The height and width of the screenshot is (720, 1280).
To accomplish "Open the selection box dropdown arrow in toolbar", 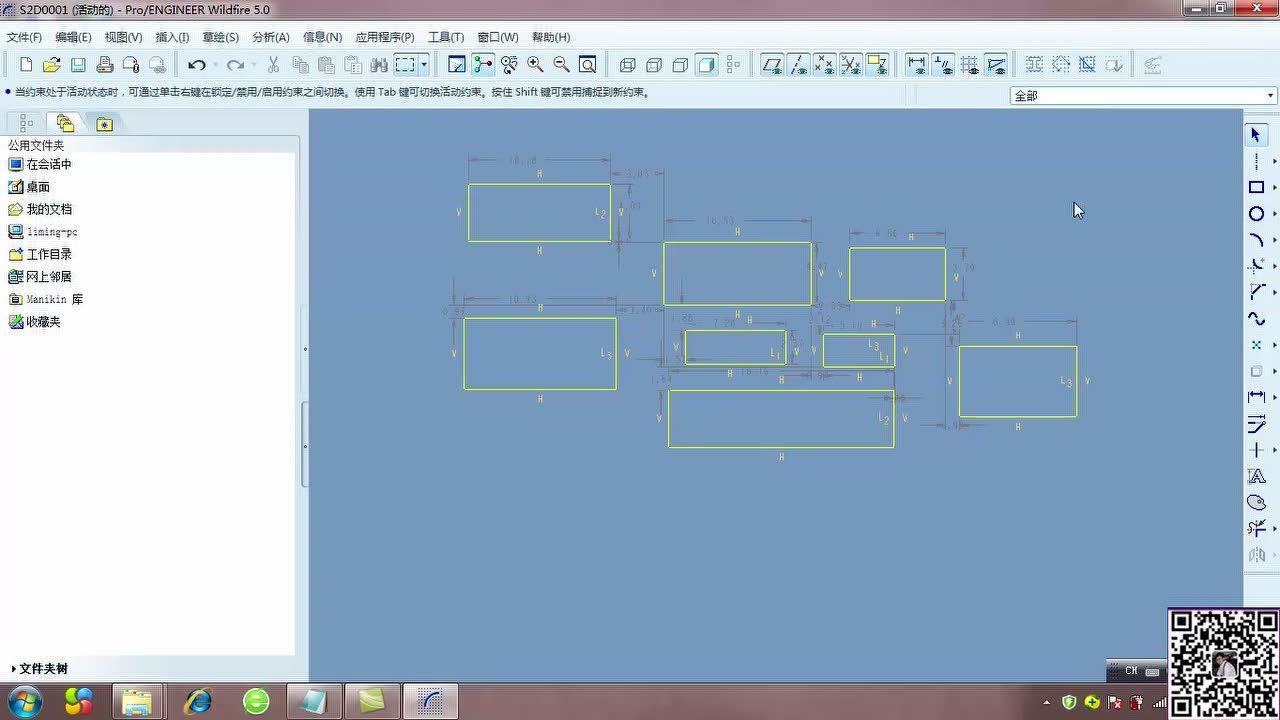I will click(425, 65).
